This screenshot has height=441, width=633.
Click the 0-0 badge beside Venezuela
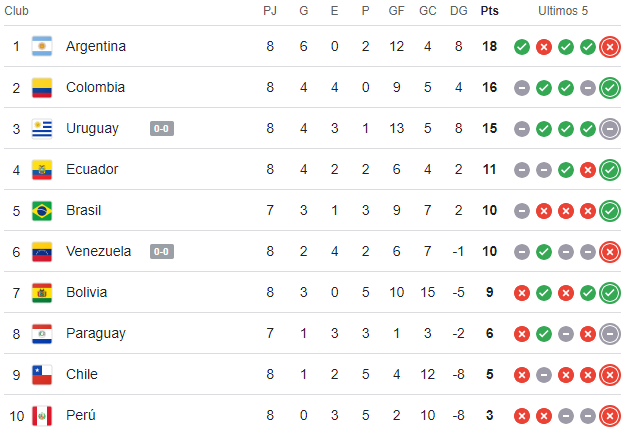(x=163, y=251)
